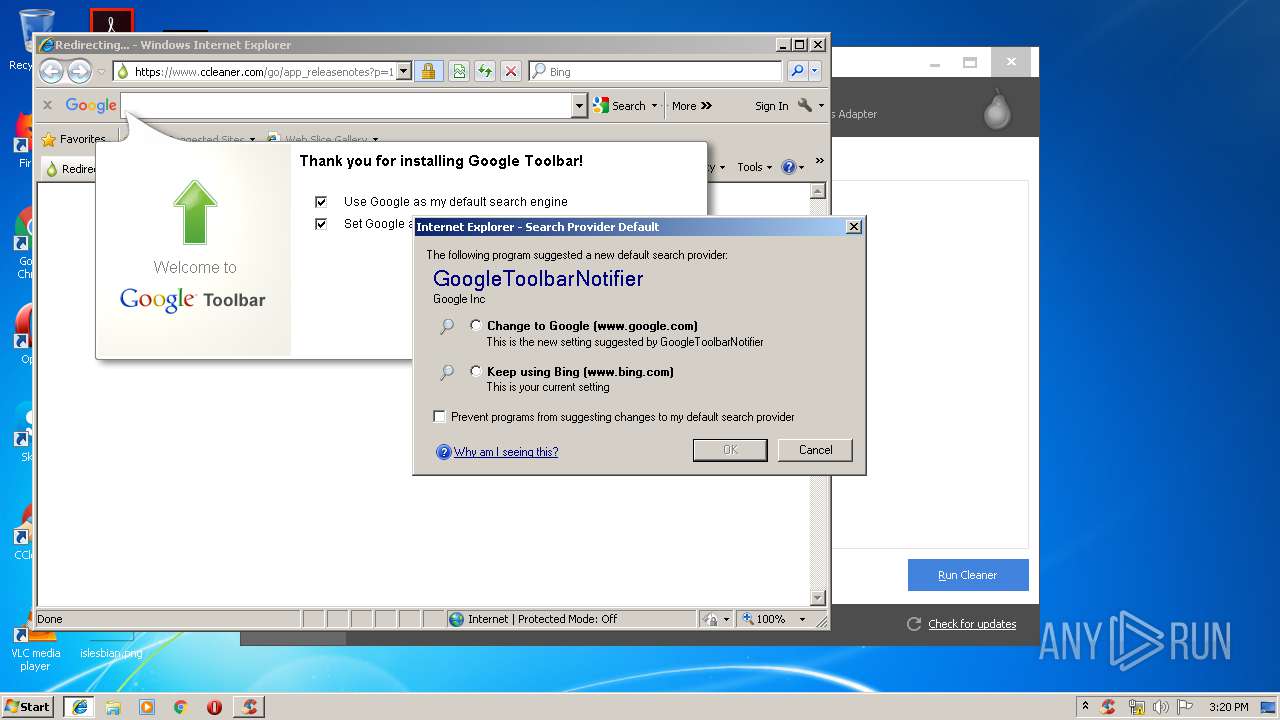The height and width of the screenshot is (720, 1280).
Task: Click the Favorites button
Action: click(x=73, y=139)
